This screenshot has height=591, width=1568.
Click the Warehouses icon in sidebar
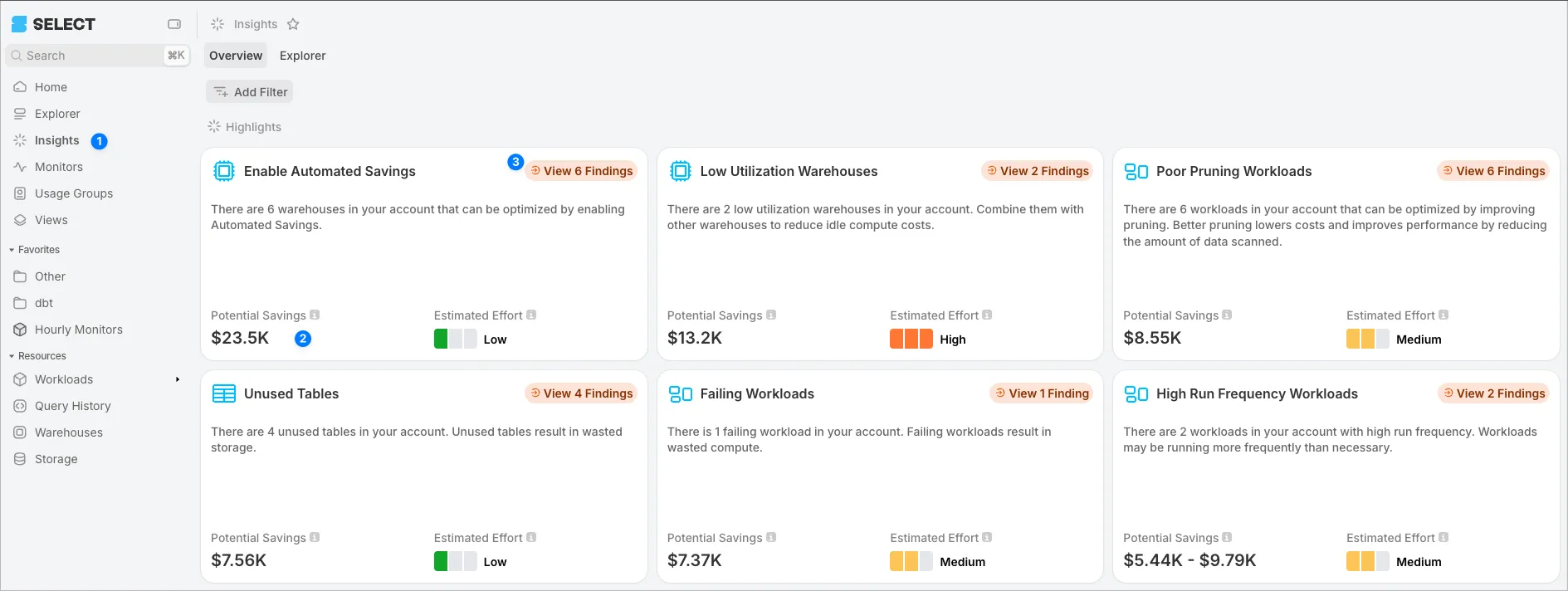coord(20,432)
